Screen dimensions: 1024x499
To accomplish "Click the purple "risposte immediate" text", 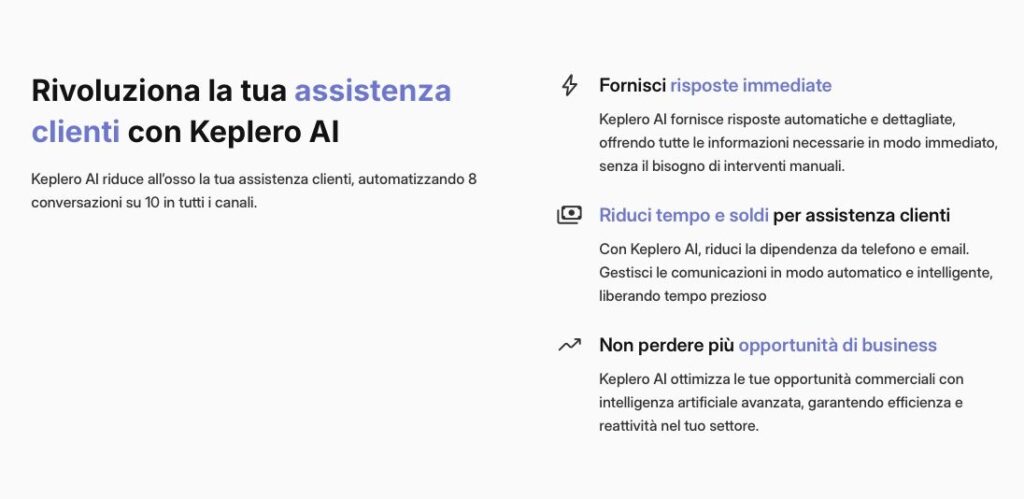I will [x=751, y=86].
